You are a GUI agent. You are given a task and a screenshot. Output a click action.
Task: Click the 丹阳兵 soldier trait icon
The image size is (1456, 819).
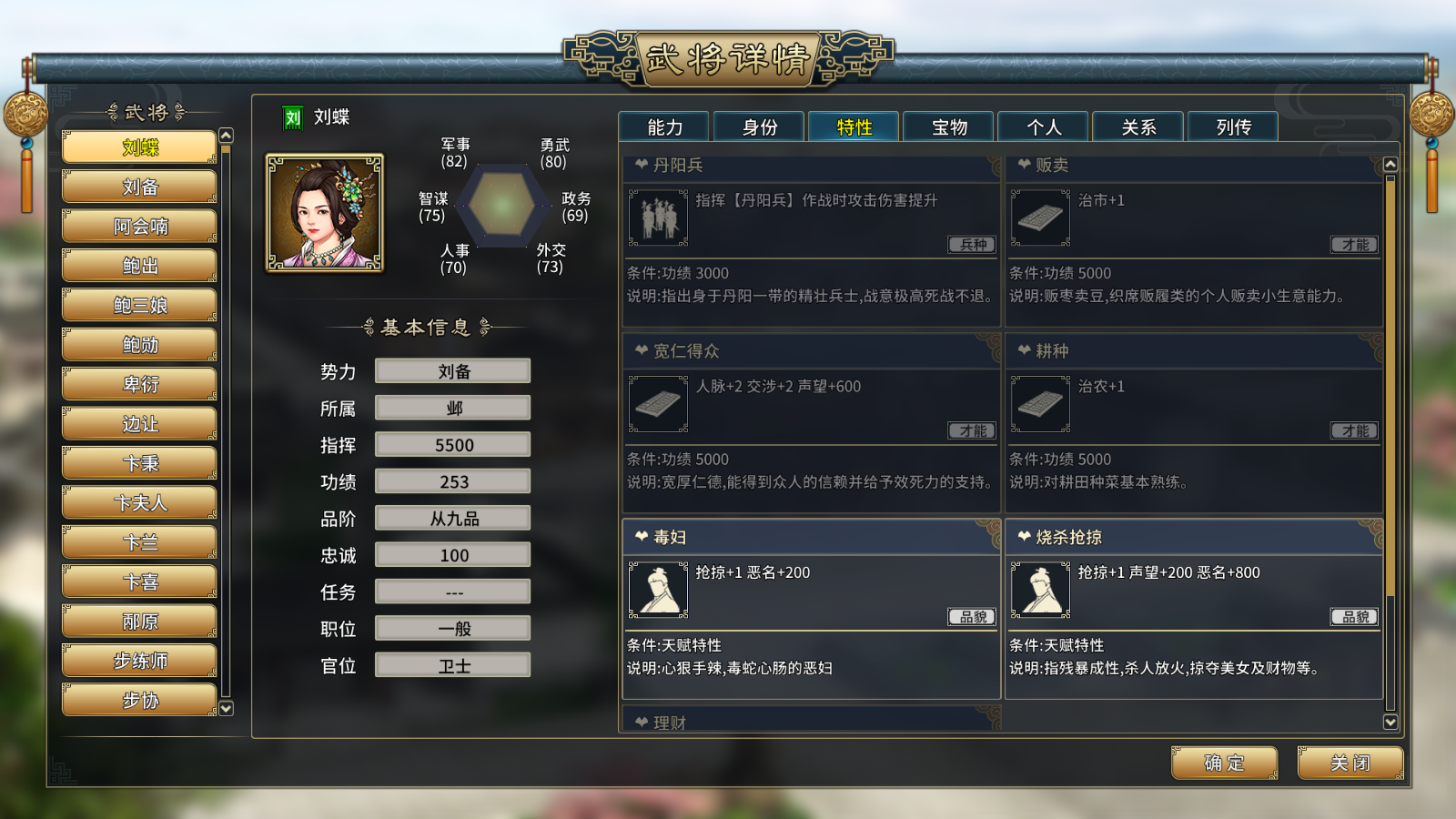pos(658,217)
